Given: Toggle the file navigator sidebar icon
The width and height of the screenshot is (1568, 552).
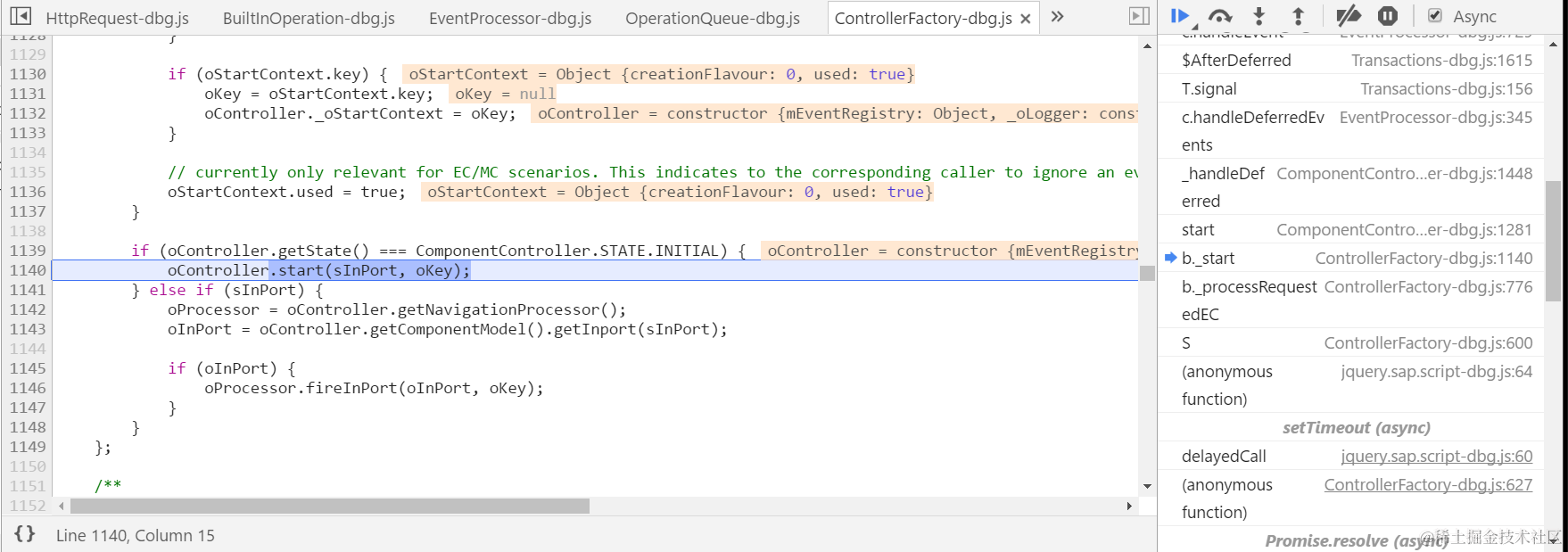Looking at the screenshot, I should (20, 16).
